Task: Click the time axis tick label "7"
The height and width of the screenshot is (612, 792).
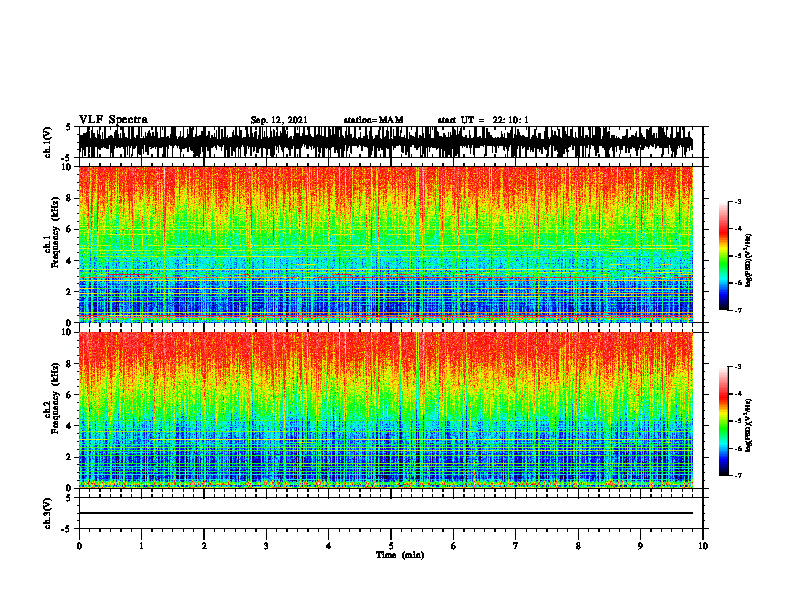Action: click(516, 546)
